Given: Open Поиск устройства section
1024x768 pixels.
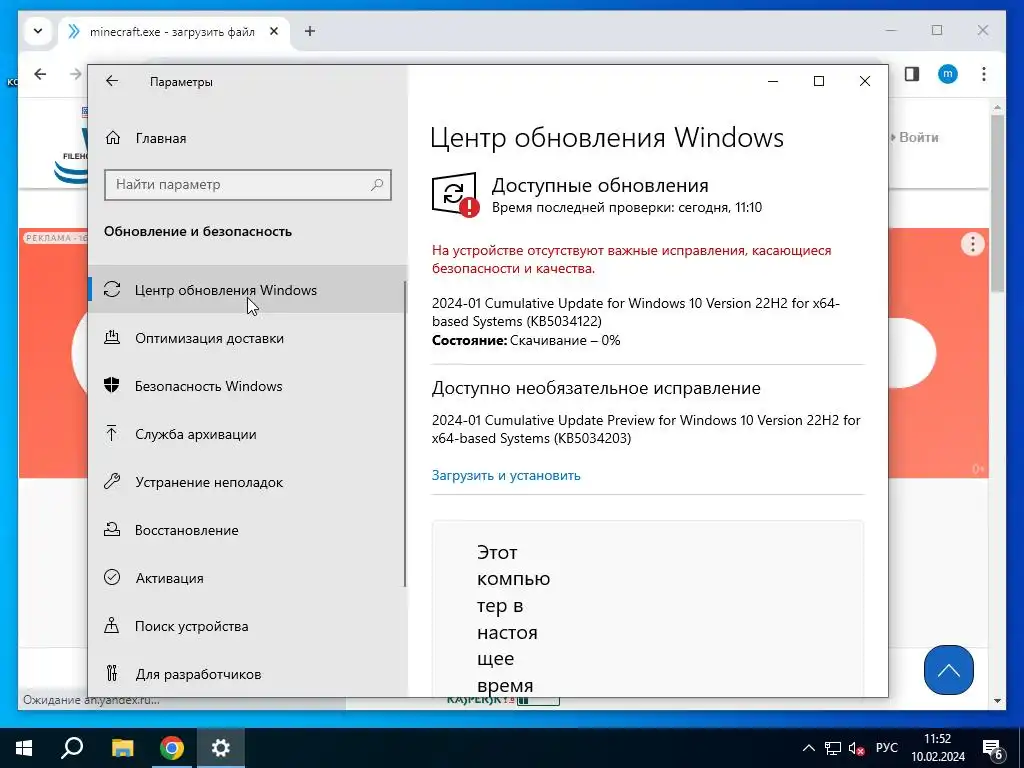Looking at the screenshot, I should point(247,626).
